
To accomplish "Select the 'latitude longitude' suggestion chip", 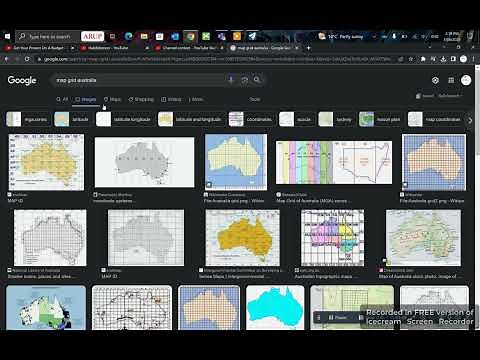I will click(126, 119).
